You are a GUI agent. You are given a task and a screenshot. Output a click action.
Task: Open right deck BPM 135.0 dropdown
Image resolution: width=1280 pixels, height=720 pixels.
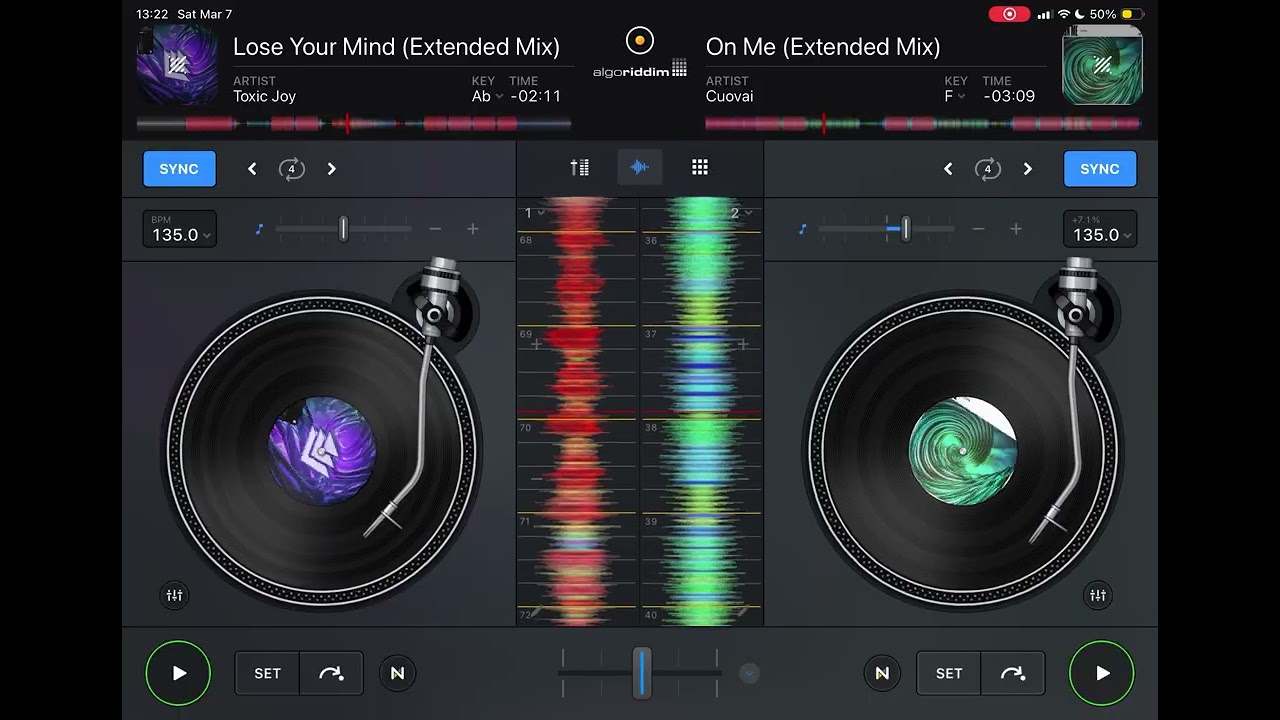click(x=1100, y=229)
